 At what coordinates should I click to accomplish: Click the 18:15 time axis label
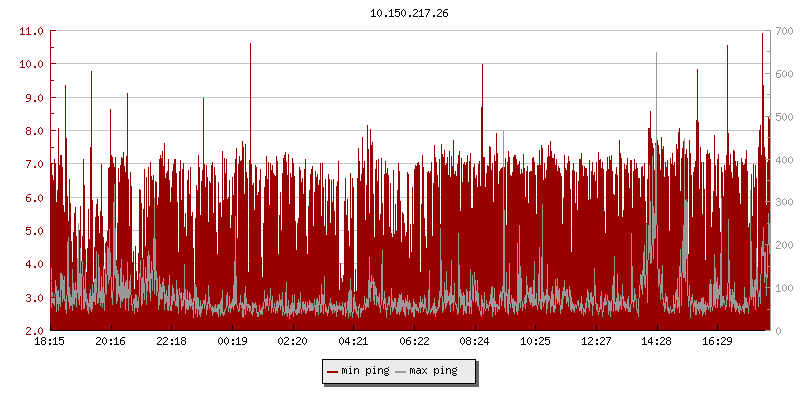click(x=50, y=342)
